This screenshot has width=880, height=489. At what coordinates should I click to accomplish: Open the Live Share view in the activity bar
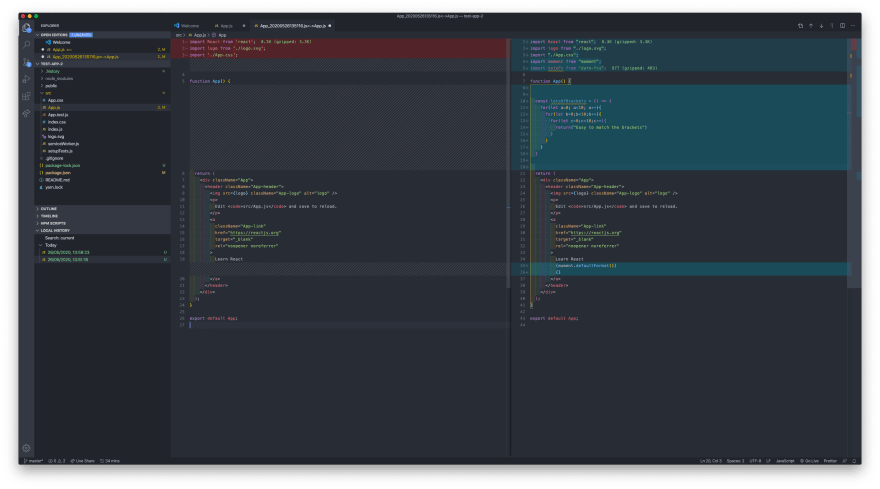26,113
